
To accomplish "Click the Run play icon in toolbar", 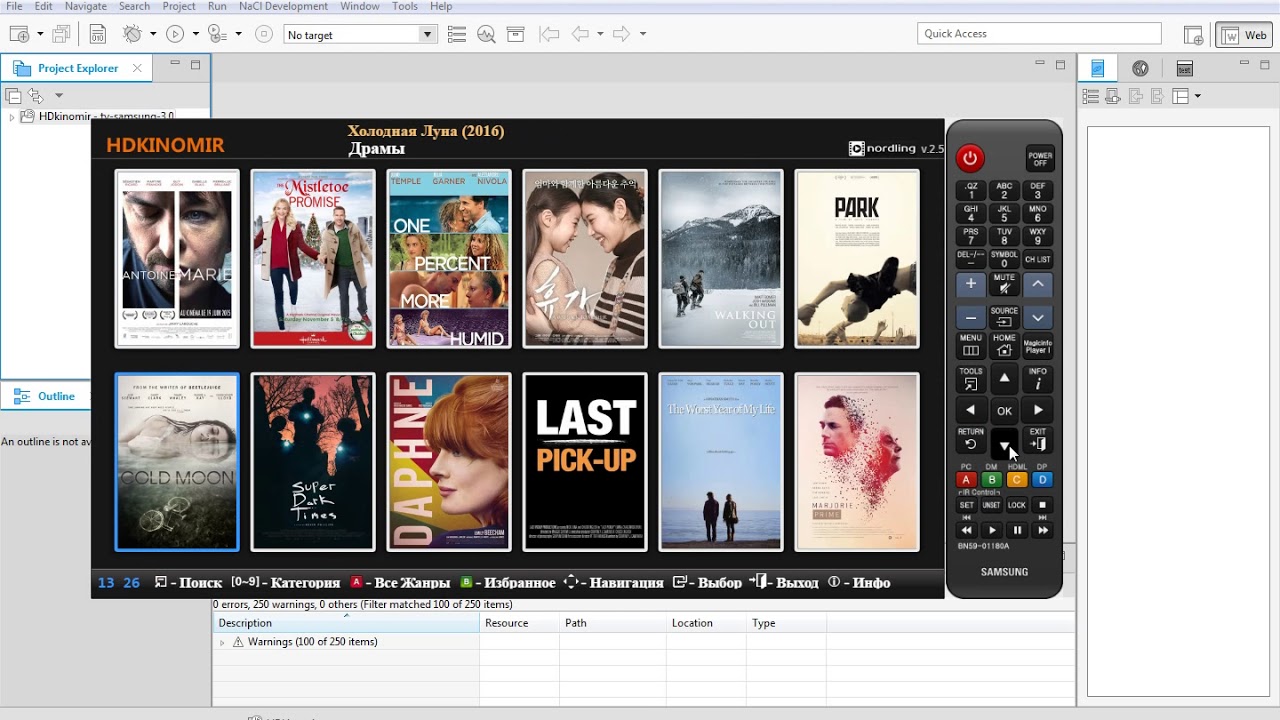I will 175,34.
